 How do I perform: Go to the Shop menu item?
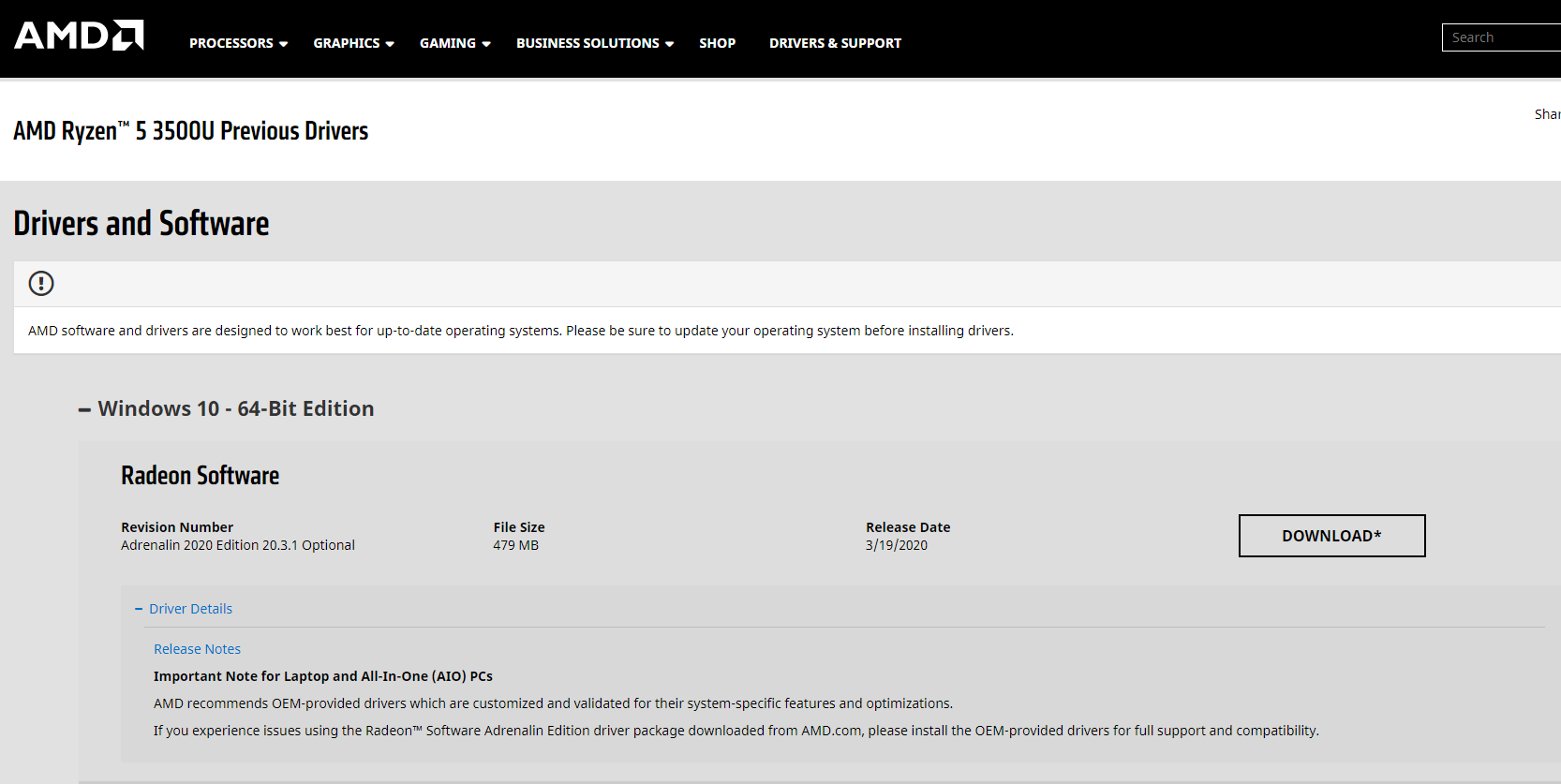[717, 43]
